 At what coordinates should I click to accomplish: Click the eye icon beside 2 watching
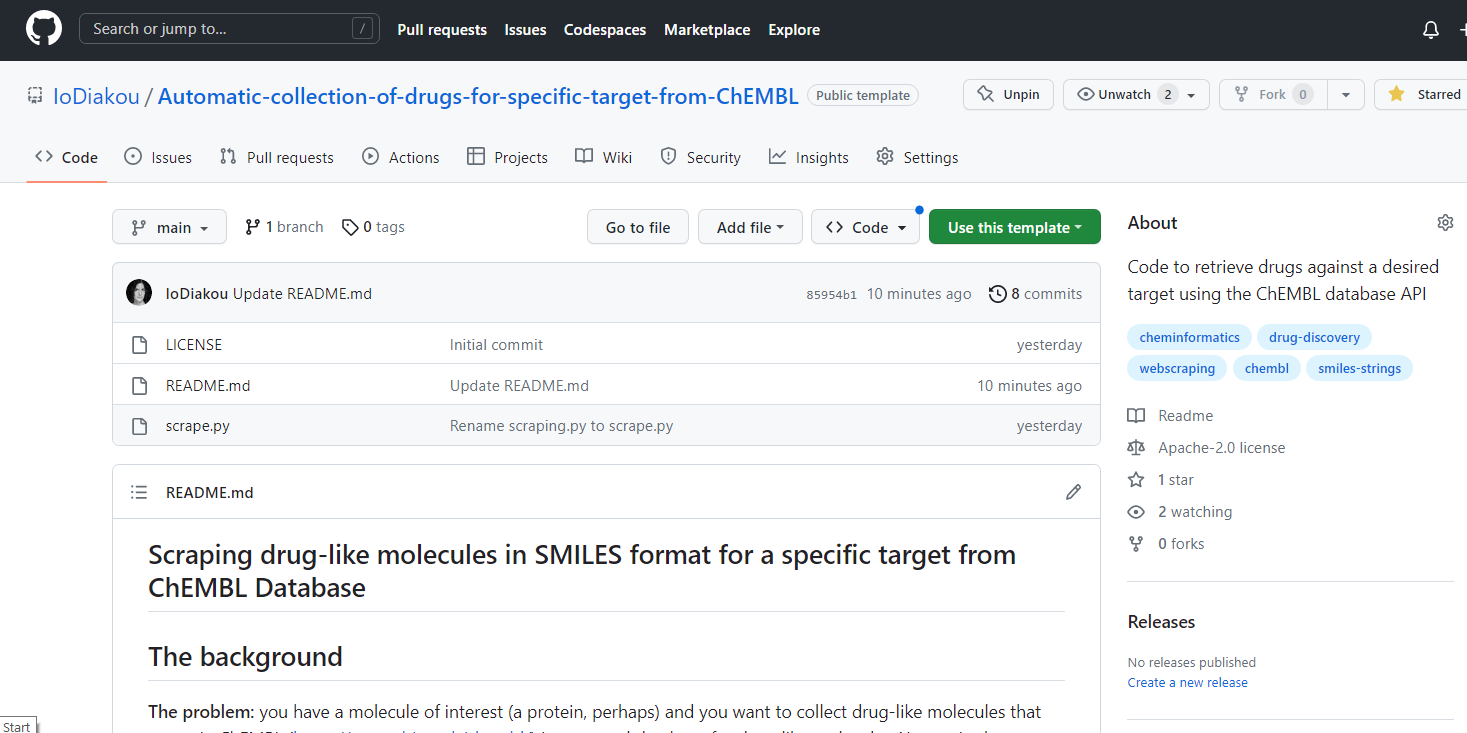coord(1136,511)
